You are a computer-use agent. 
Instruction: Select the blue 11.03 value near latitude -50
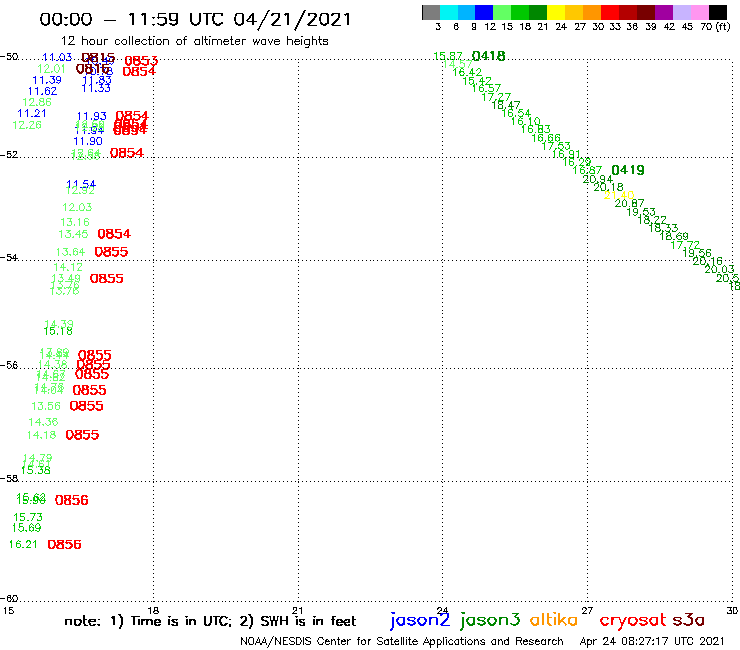tap(57, 58)
